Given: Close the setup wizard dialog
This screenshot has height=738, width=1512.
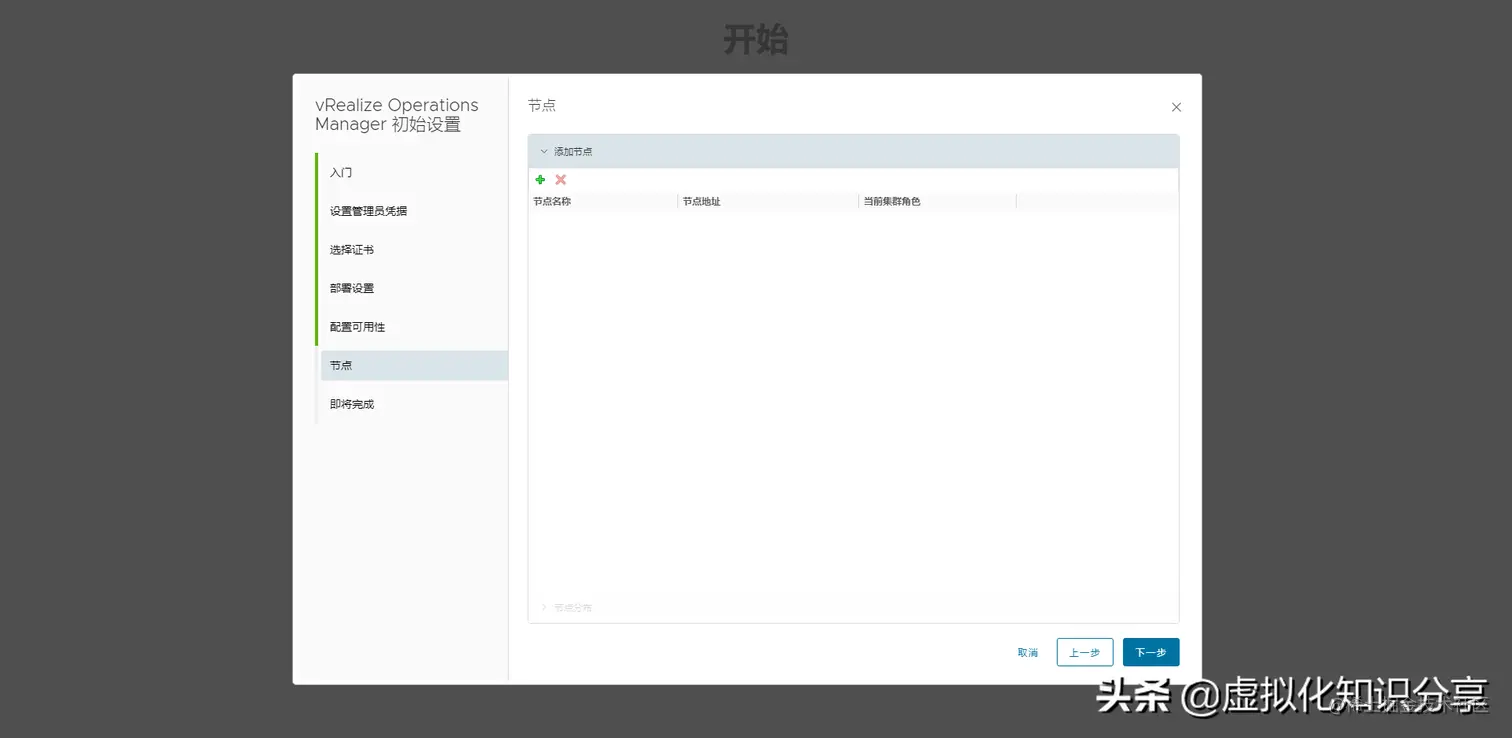Looking at the screenshot, I should tap(1176, 107).
